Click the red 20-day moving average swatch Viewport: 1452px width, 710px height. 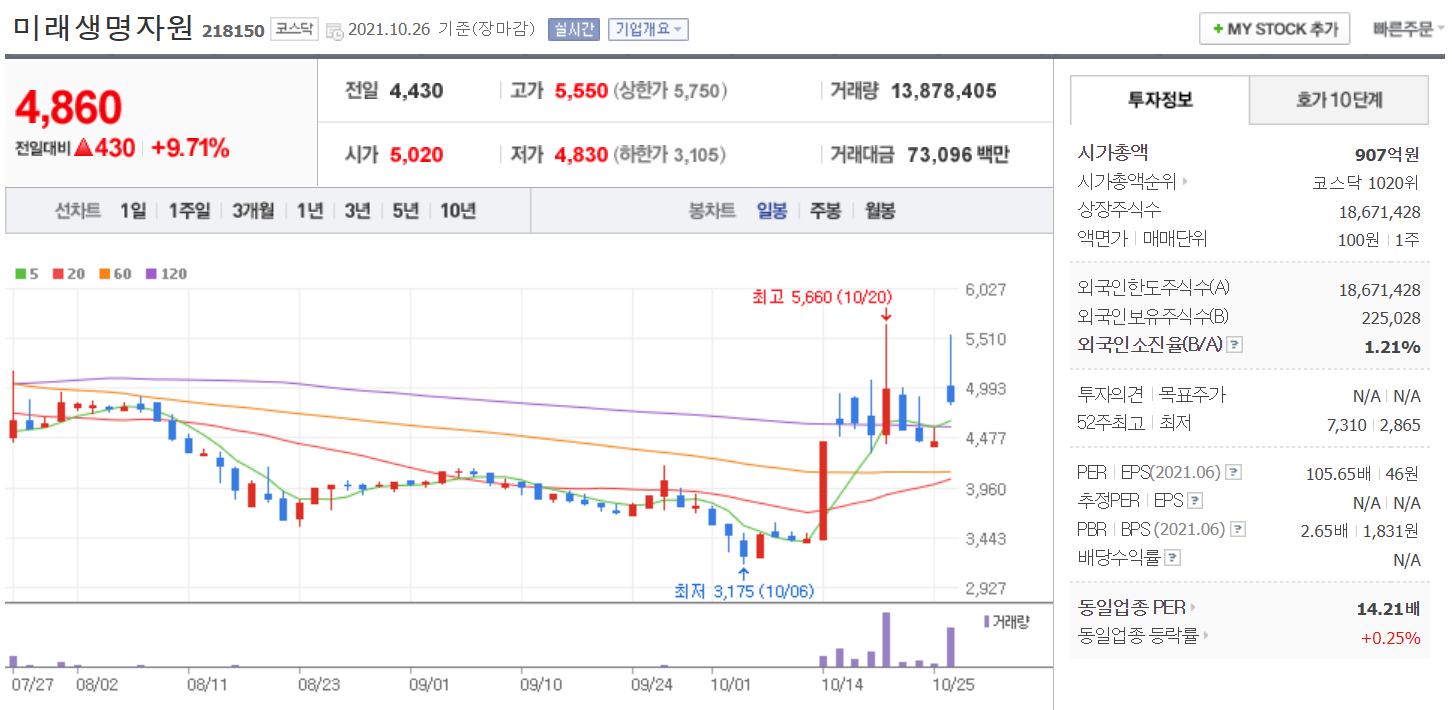58,274
